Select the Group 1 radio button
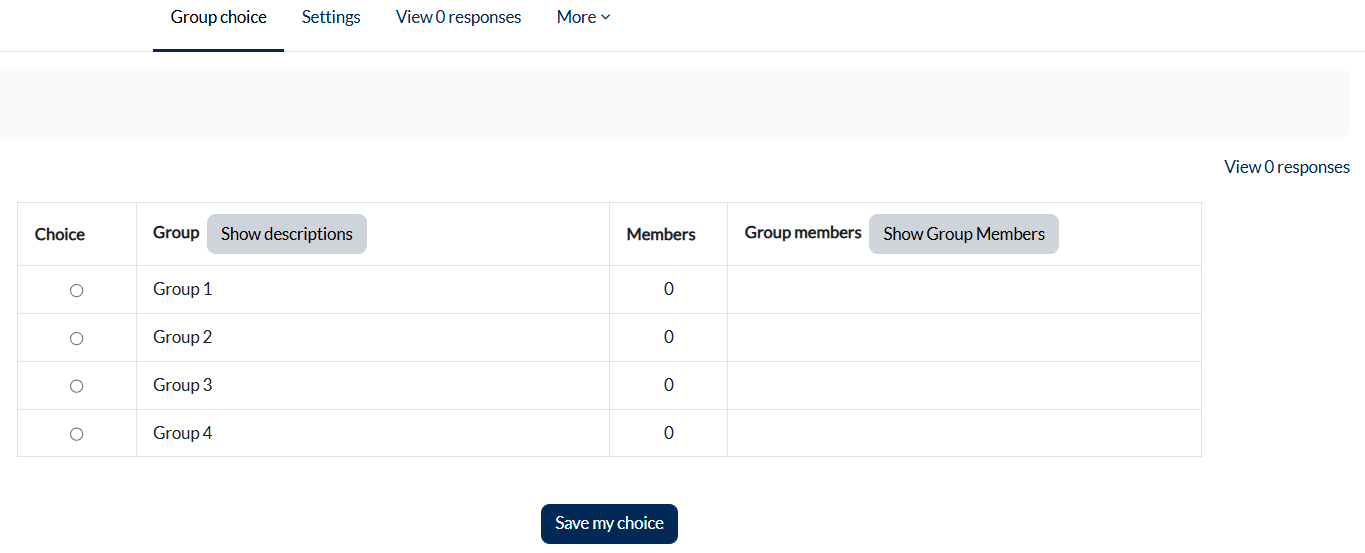This screenshot has width=1365, height=553. pyautogui.click(x=76, y=290)
